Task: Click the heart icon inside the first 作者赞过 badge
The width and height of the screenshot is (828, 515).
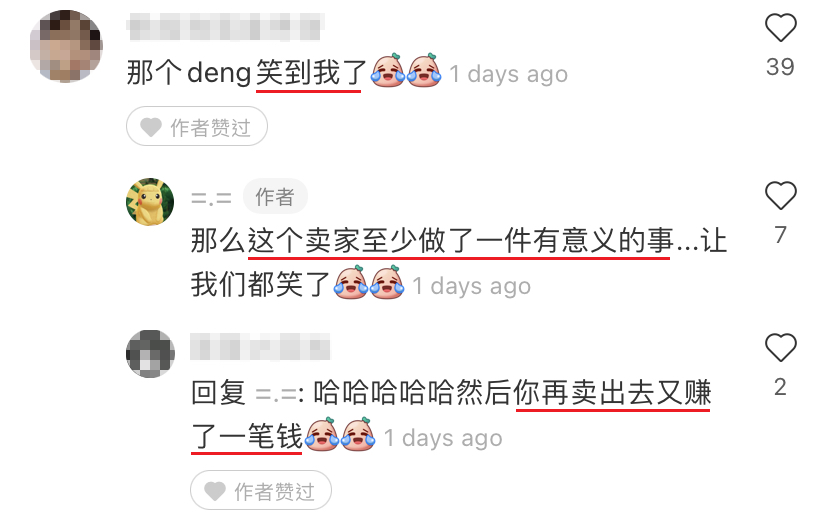Action: tap(151, 127)
